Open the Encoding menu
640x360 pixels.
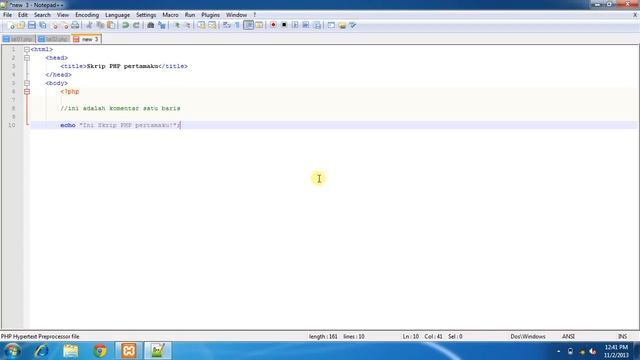(x=87, y=15)
